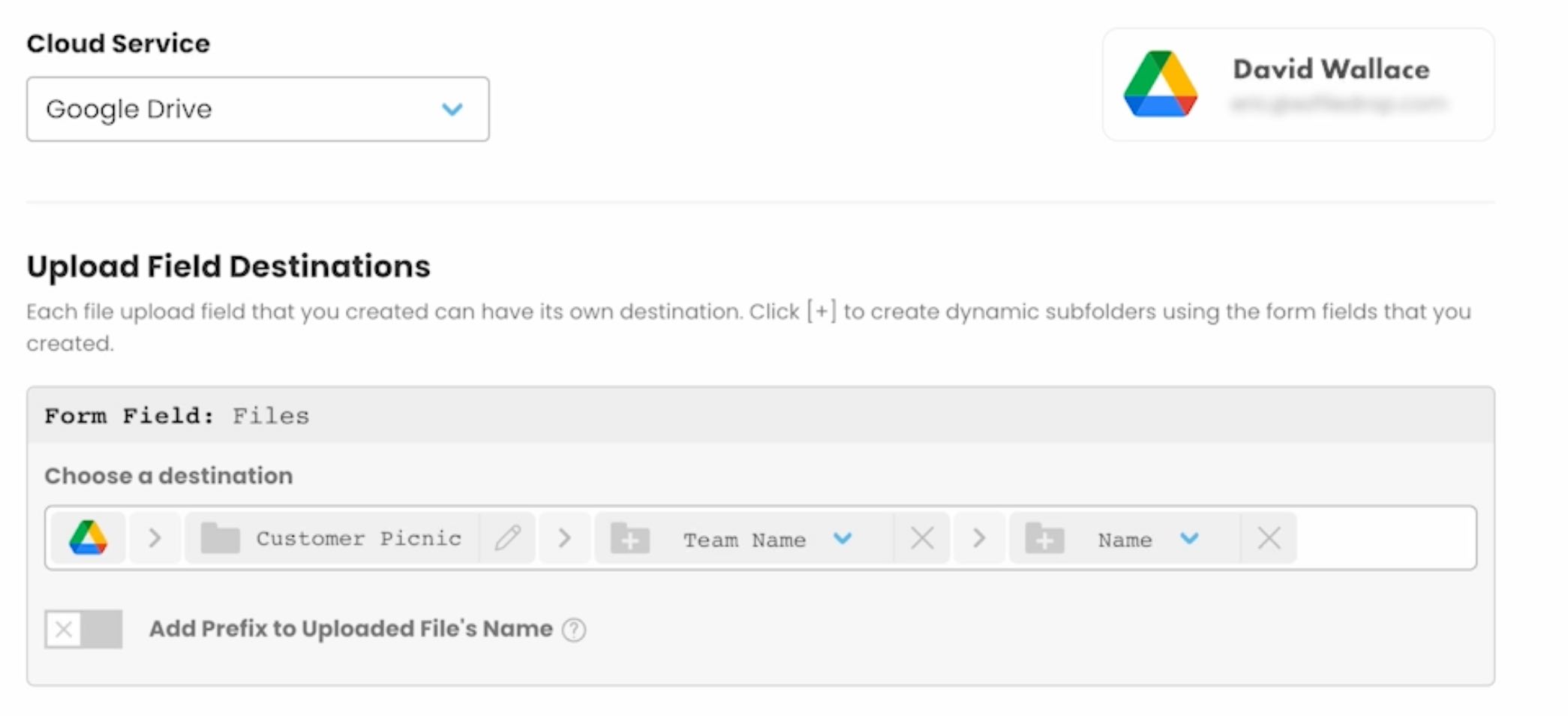
Task: Enable Add Prefix to Uploaded File's Name
Action: [83, 629]
